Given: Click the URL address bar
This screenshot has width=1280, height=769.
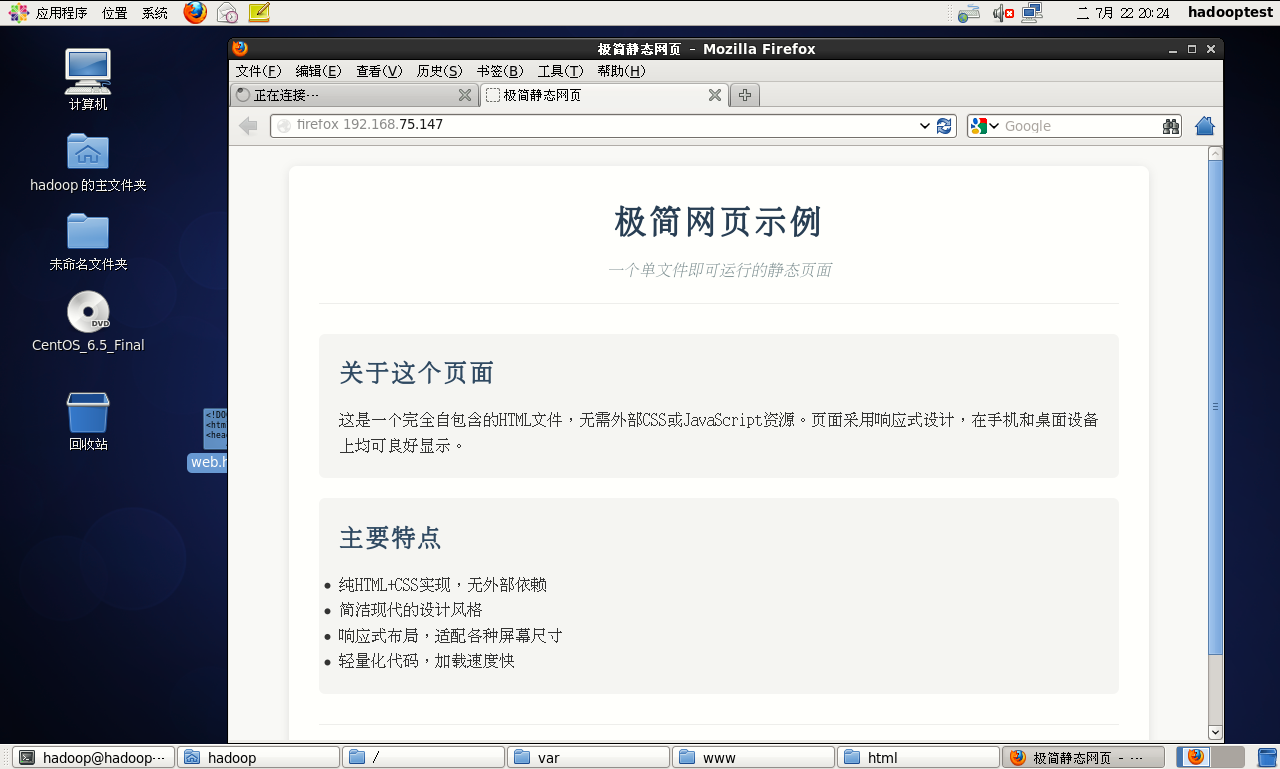Looking at the screenshot, I should point(613,125).
